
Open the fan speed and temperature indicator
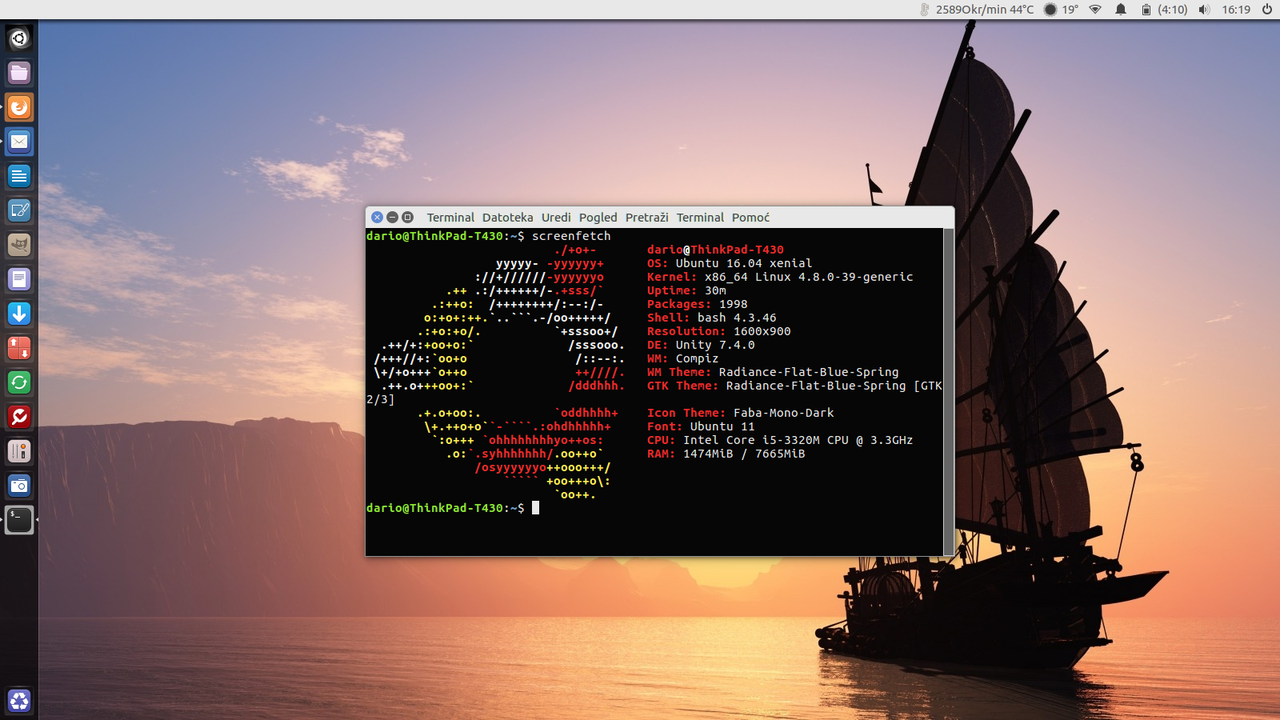click(x=975, y=9)
